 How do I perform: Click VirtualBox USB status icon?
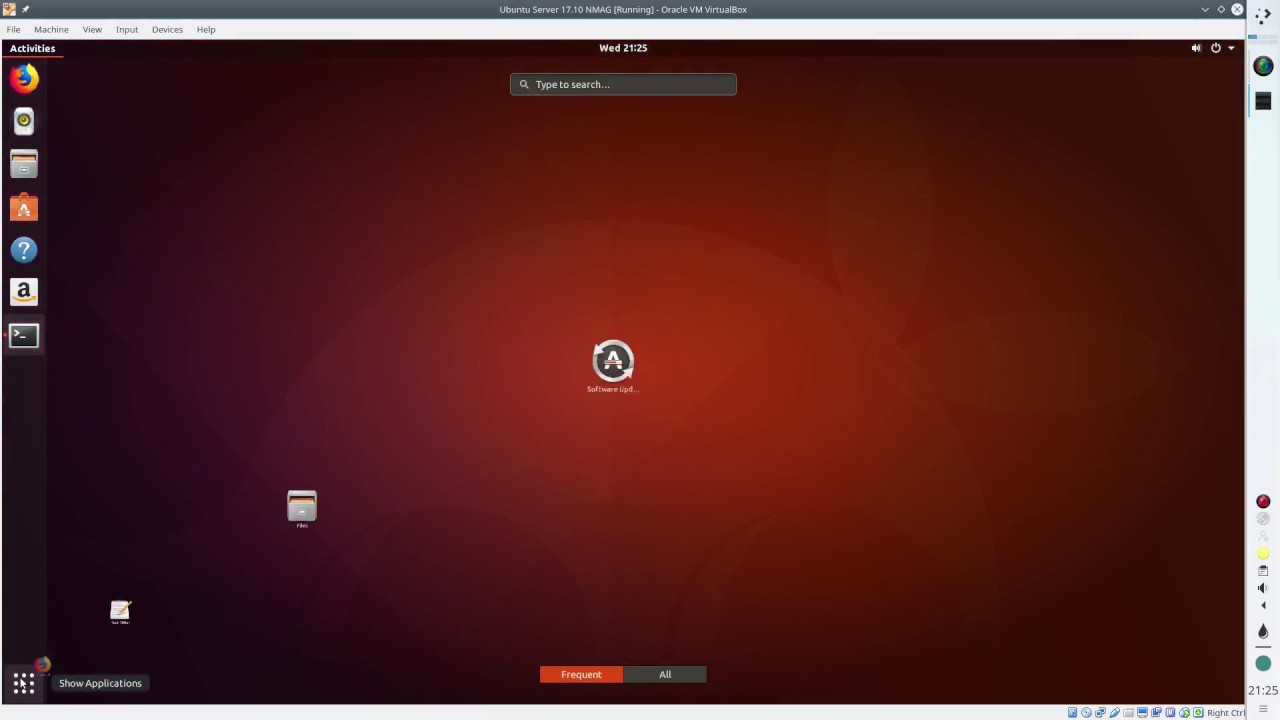click(x=1114, y=713)
